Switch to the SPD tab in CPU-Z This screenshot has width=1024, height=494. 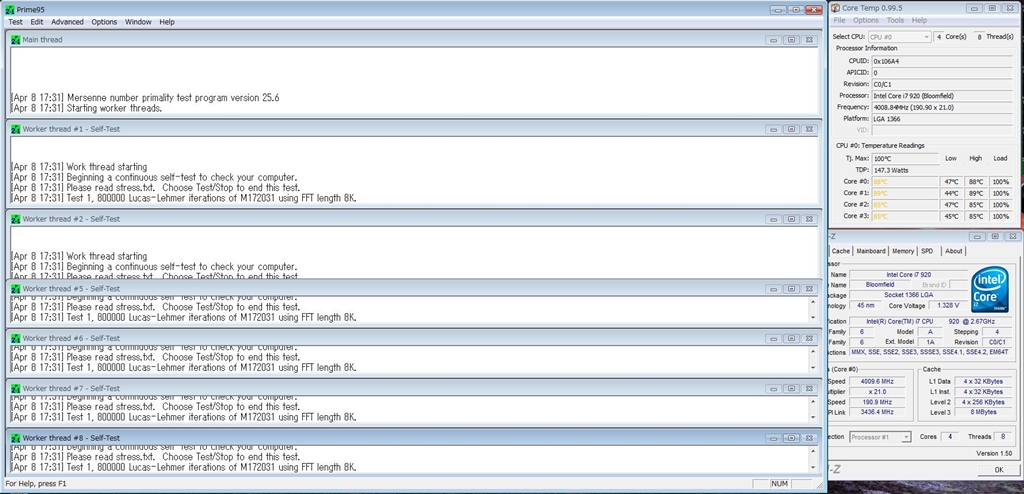(927, 251)
